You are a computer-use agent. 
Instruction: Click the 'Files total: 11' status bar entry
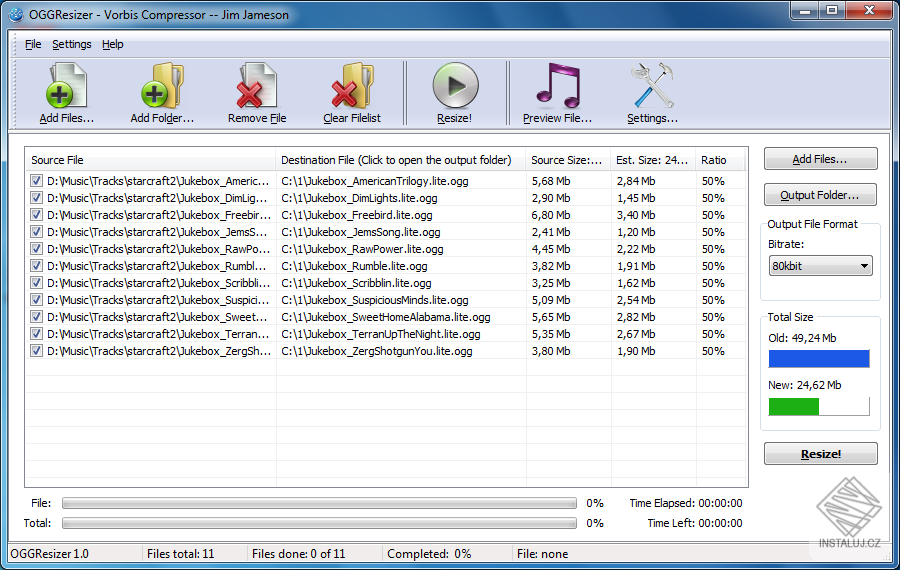tap(180, 553)
